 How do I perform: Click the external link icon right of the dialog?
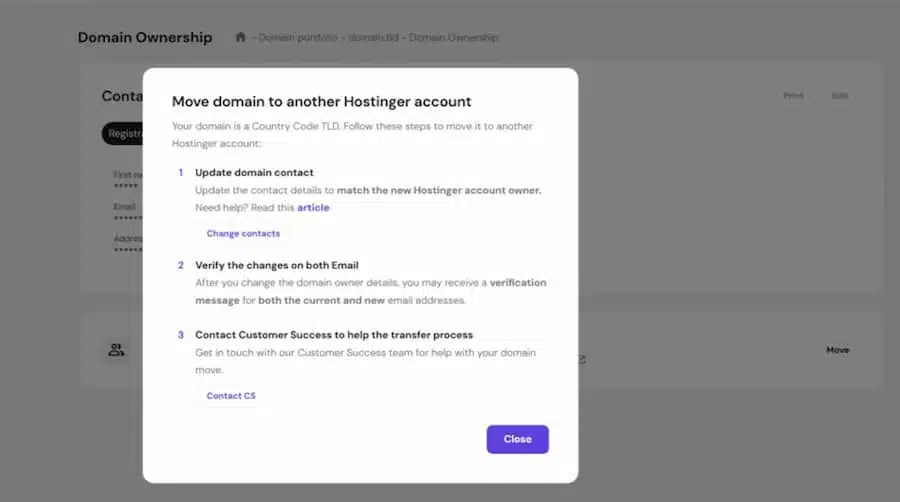(582, 358)
